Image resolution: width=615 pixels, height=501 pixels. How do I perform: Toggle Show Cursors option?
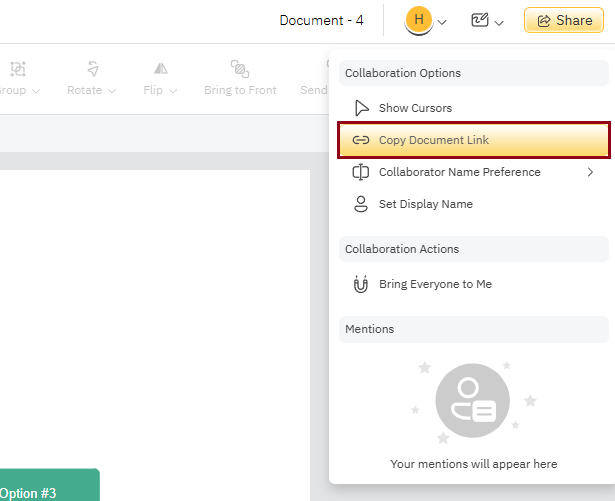(415, 108)
